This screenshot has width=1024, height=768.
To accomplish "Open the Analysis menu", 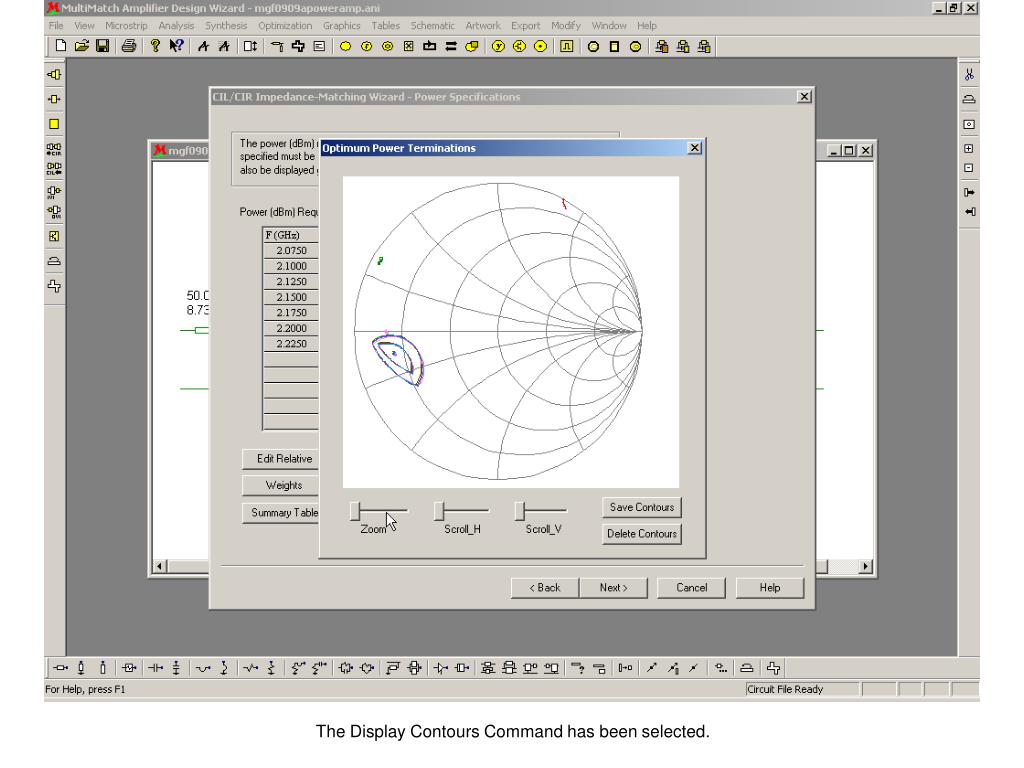I will [x=176, y=25].
